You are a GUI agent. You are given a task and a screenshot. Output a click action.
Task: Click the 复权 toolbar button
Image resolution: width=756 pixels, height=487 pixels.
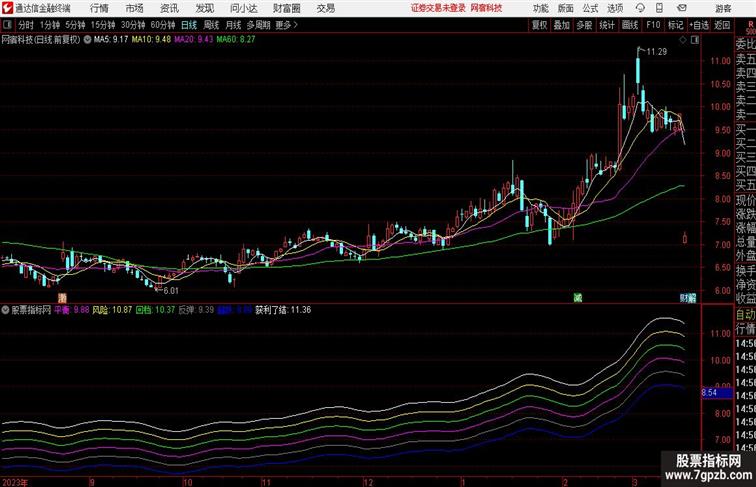click(540, 25)
